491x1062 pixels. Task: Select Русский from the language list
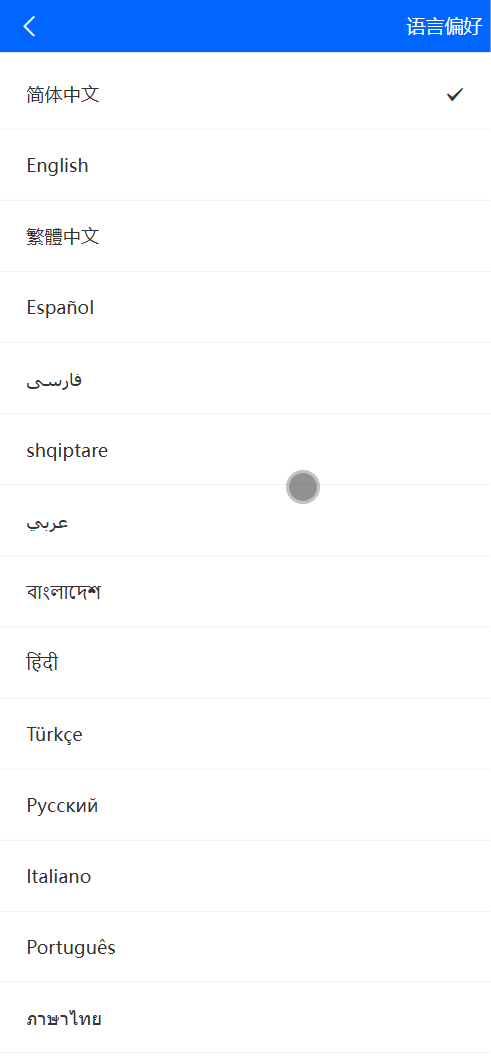click(x=245, y=805)
